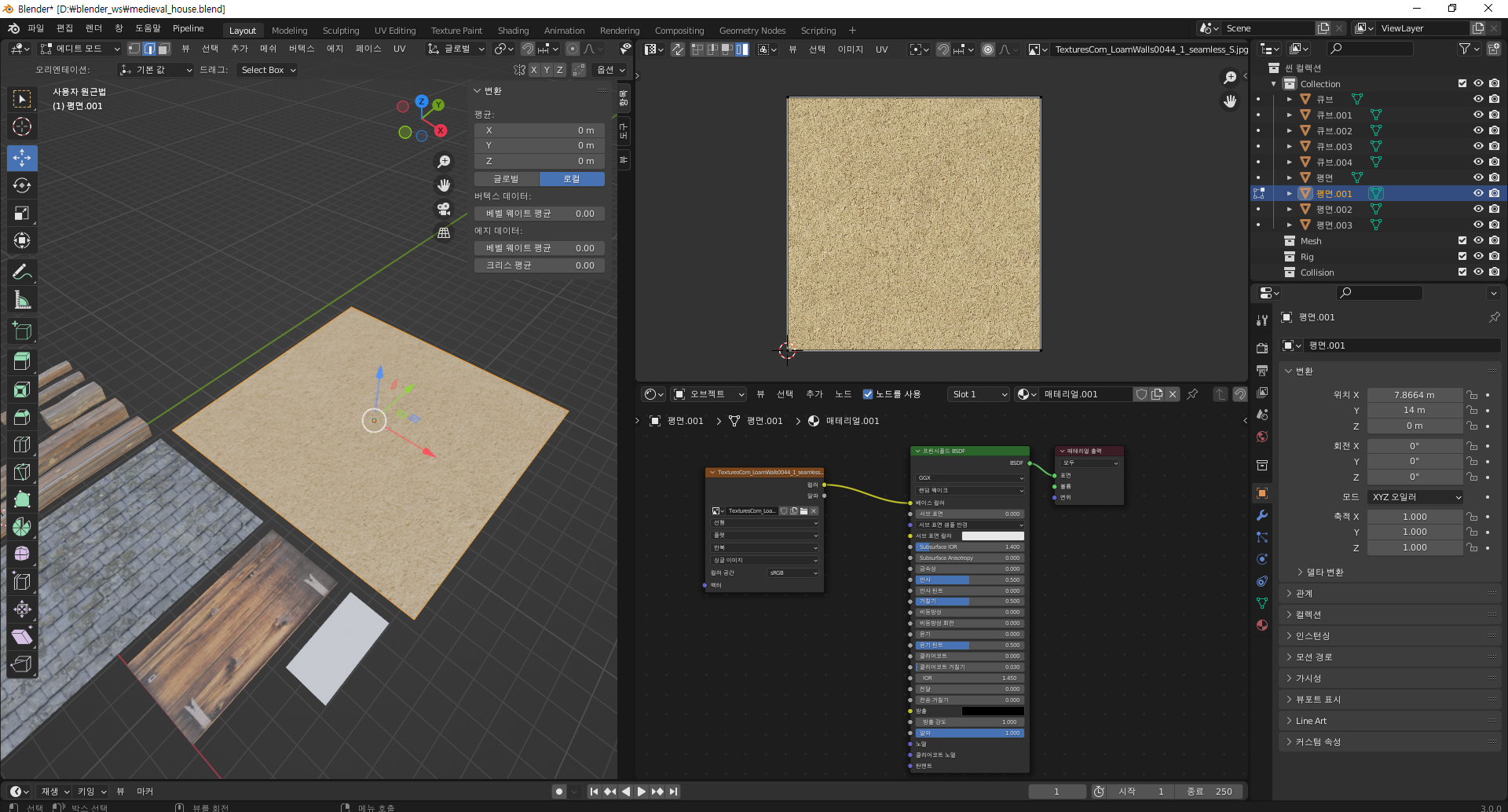Screen dimensions: 1508x812
Task: Choose the Annotate pencil tool
Action: pos(22,272)
